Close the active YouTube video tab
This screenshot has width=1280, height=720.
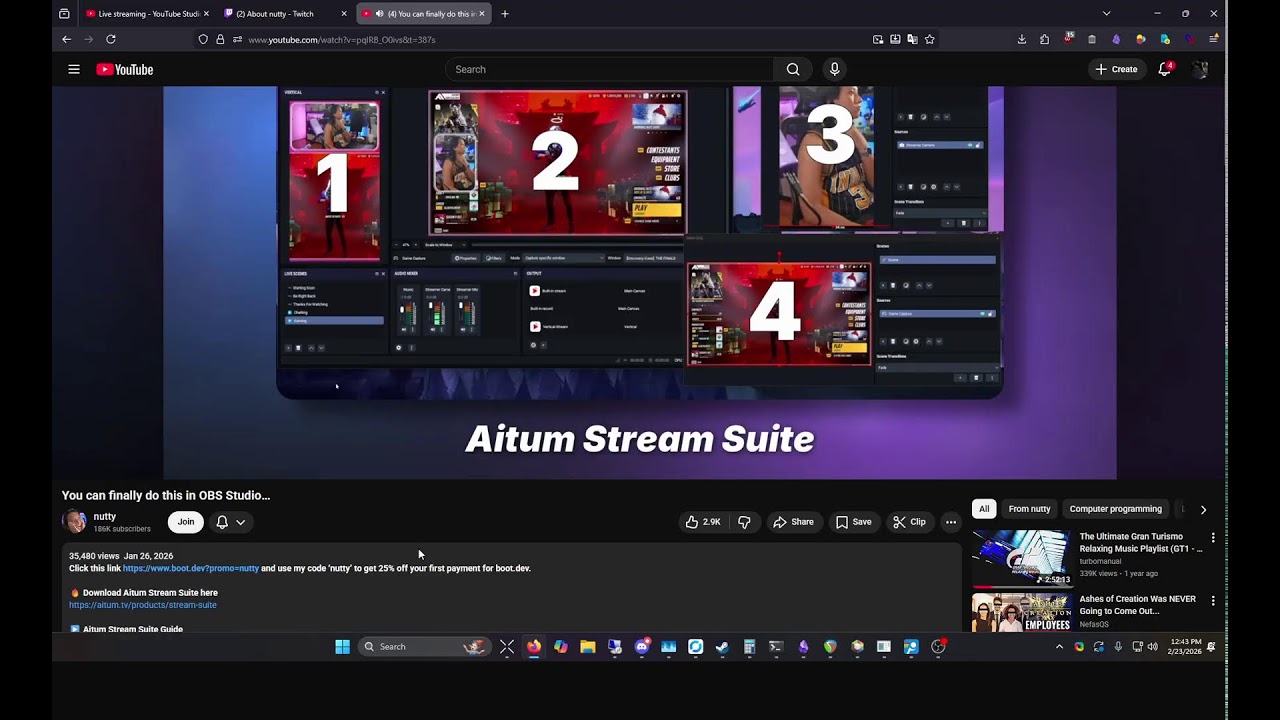[482, 14]
